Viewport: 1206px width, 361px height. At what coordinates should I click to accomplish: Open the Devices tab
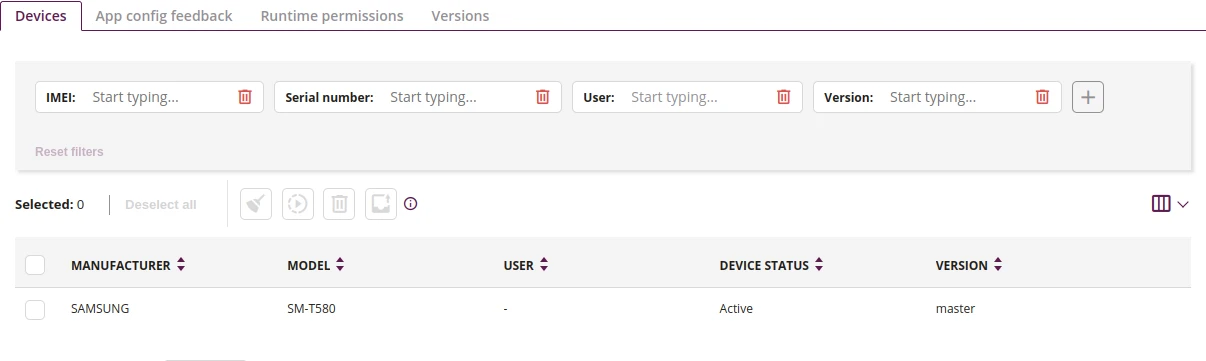coord(41,16)
